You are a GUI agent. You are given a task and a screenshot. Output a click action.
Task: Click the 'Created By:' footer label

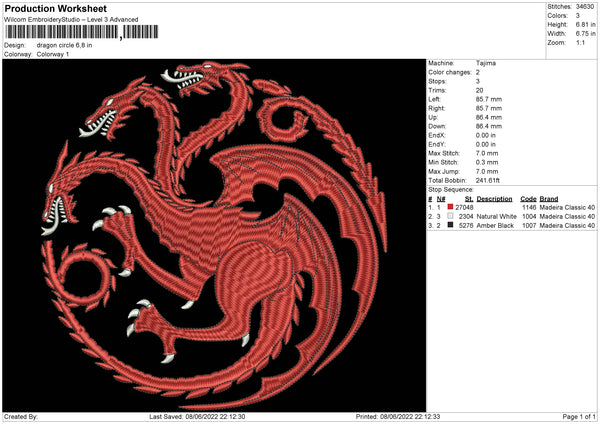(21, 417)
